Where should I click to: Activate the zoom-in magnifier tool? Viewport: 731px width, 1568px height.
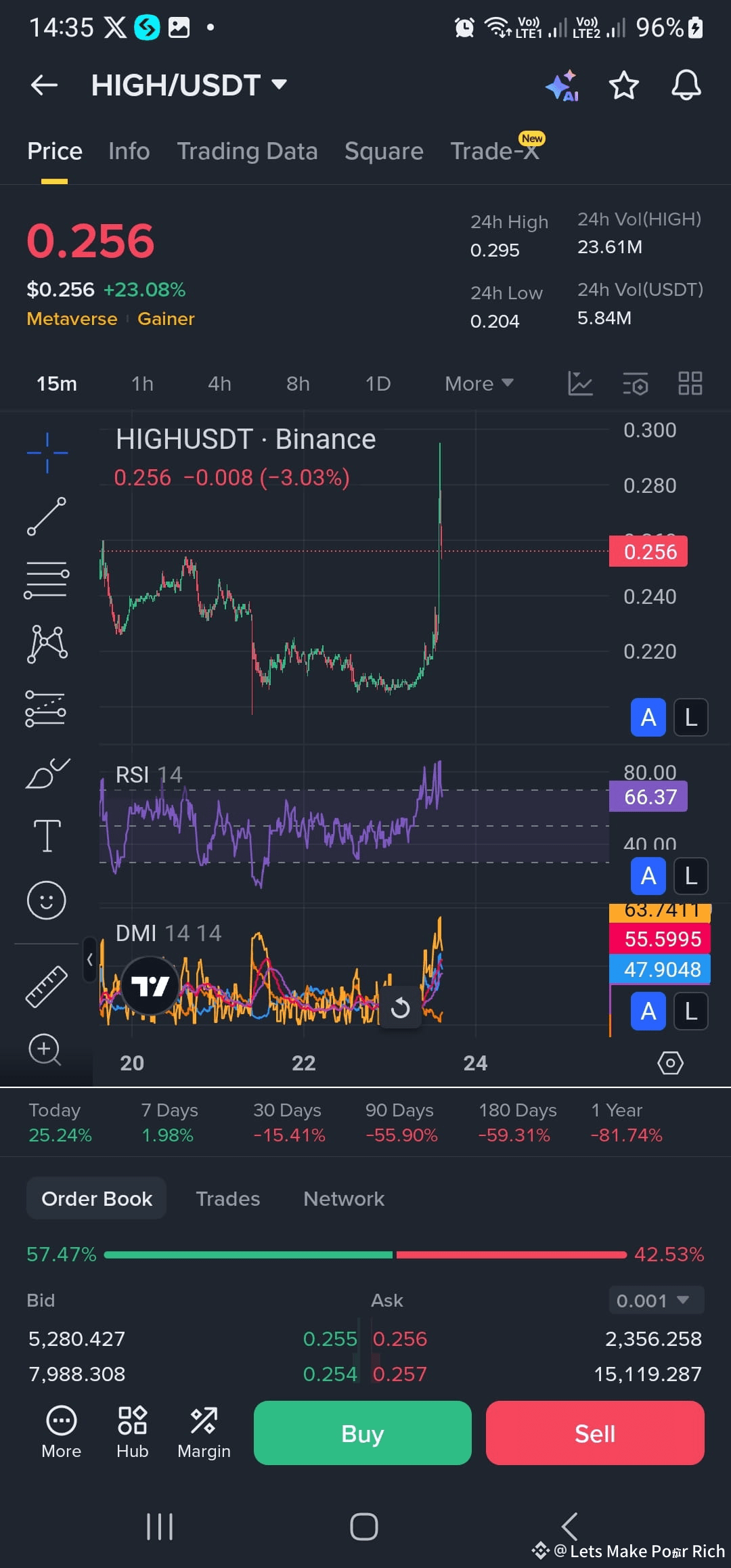click(45, 1049)
